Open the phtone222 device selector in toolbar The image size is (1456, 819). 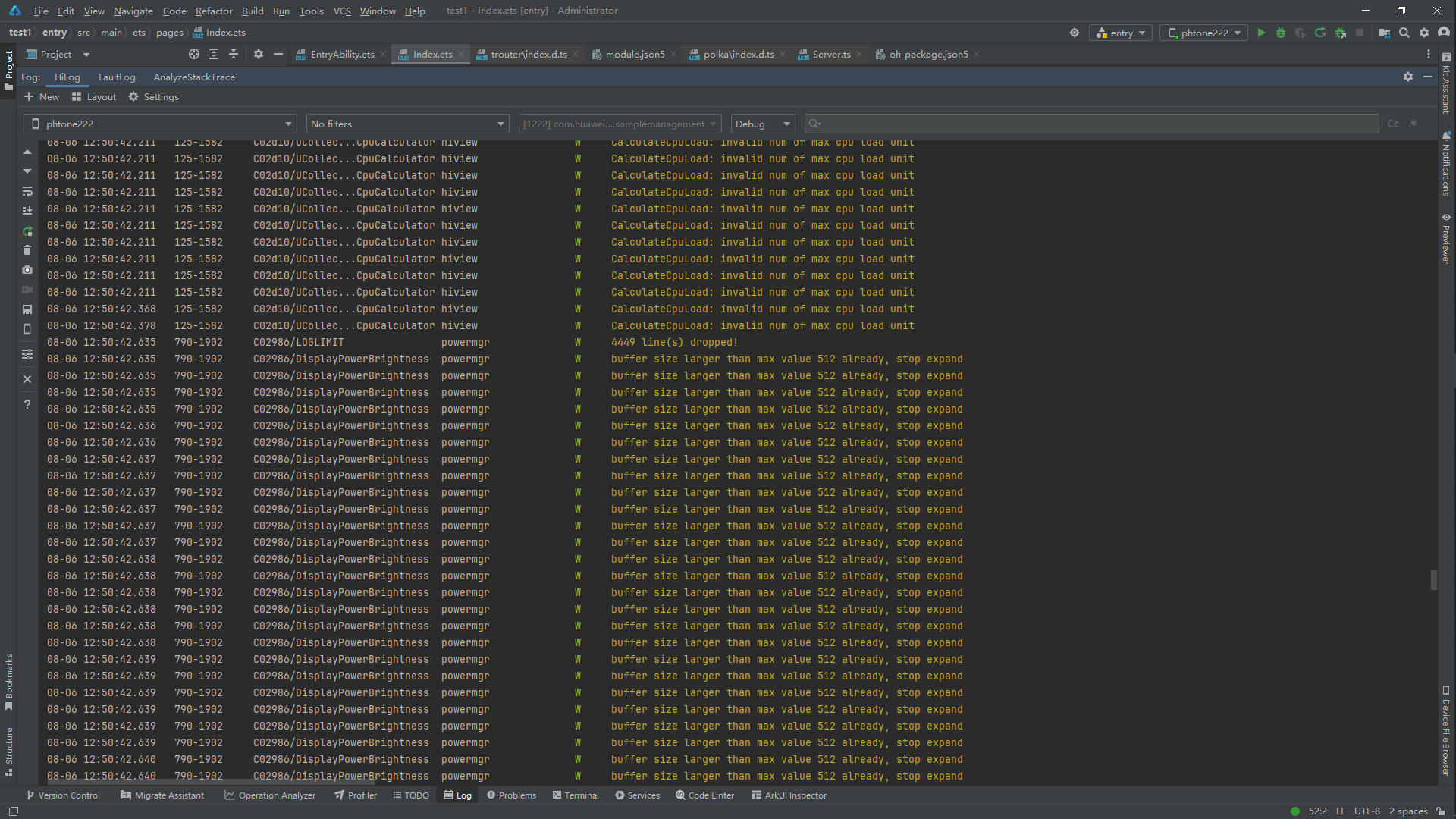click(x=1203, y=33)
